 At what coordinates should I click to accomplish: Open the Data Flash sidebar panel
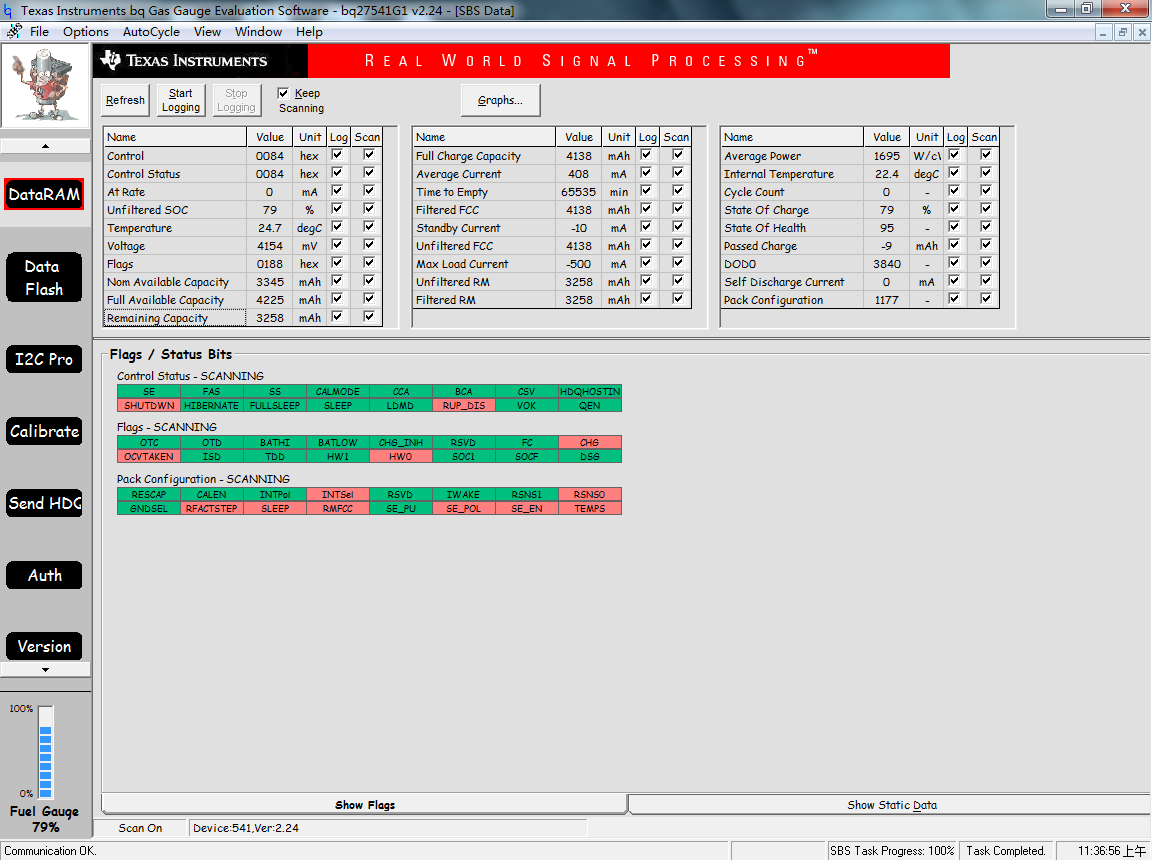[44, 278]
